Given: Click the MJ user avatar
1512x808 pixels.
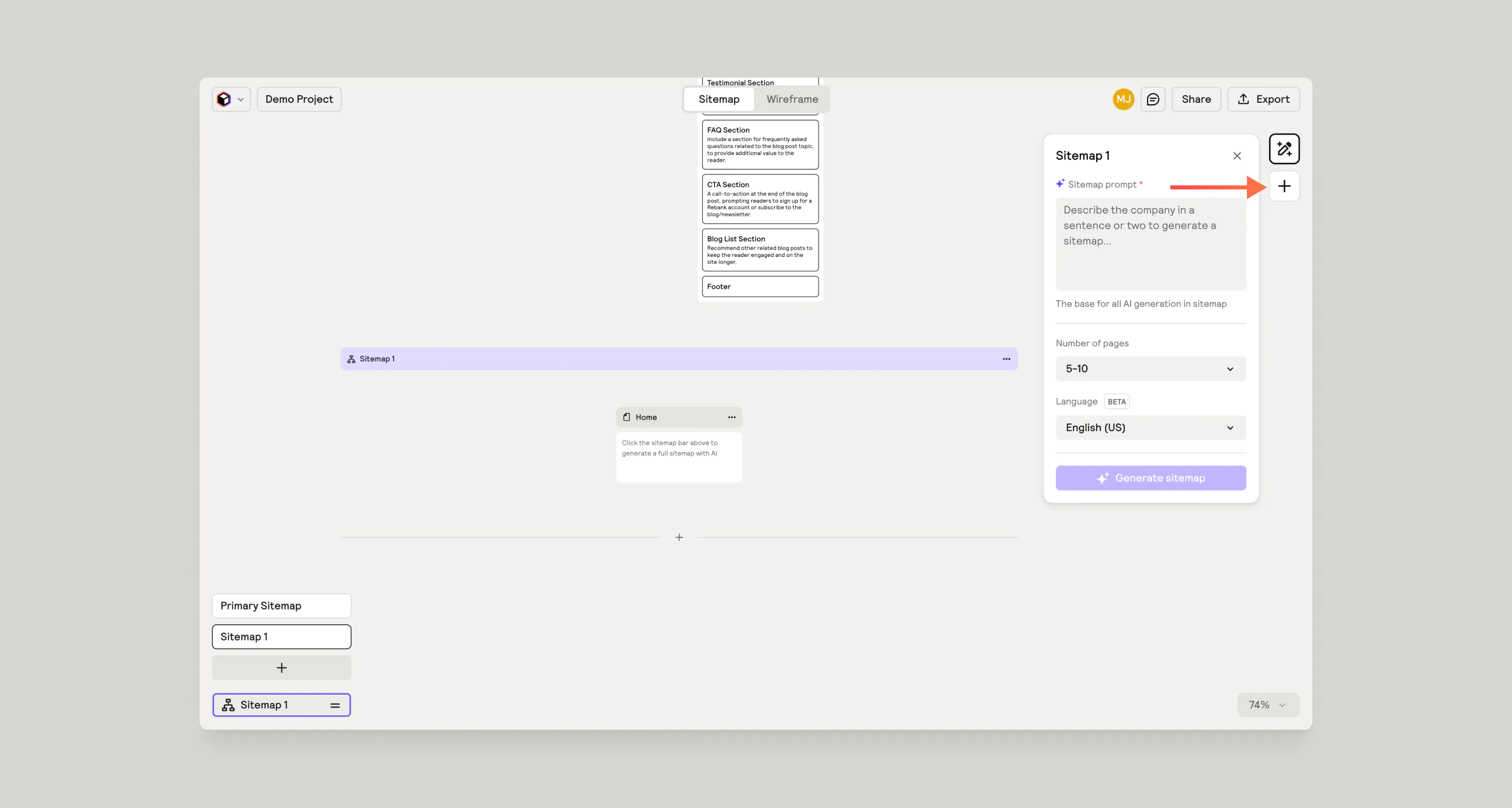Looking at the screenshot, I should pos(1123,99).
